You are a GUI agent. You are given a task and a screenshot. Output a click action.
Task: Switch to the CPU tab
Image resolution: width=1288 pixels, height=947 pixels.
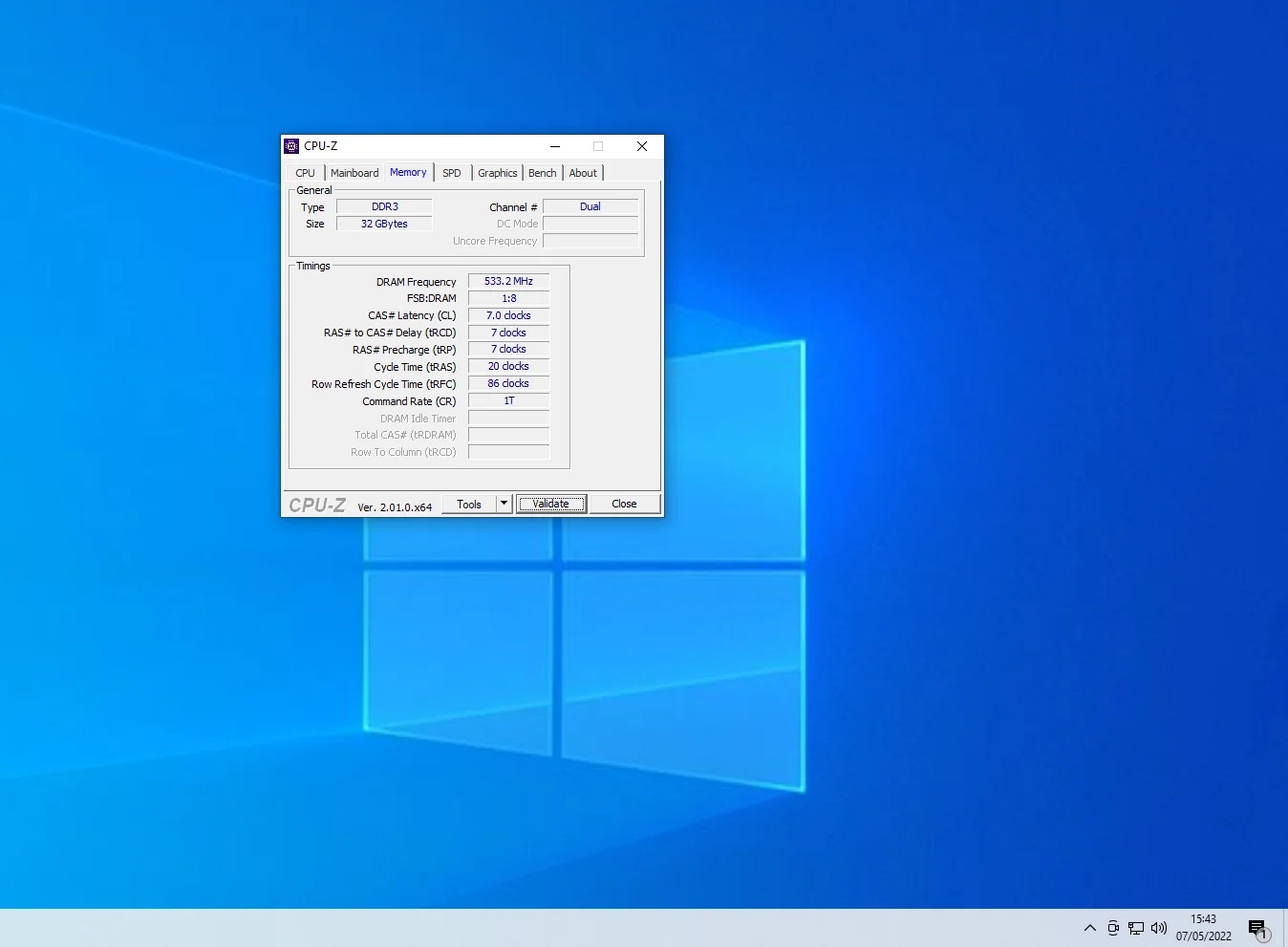coord(305,173)
